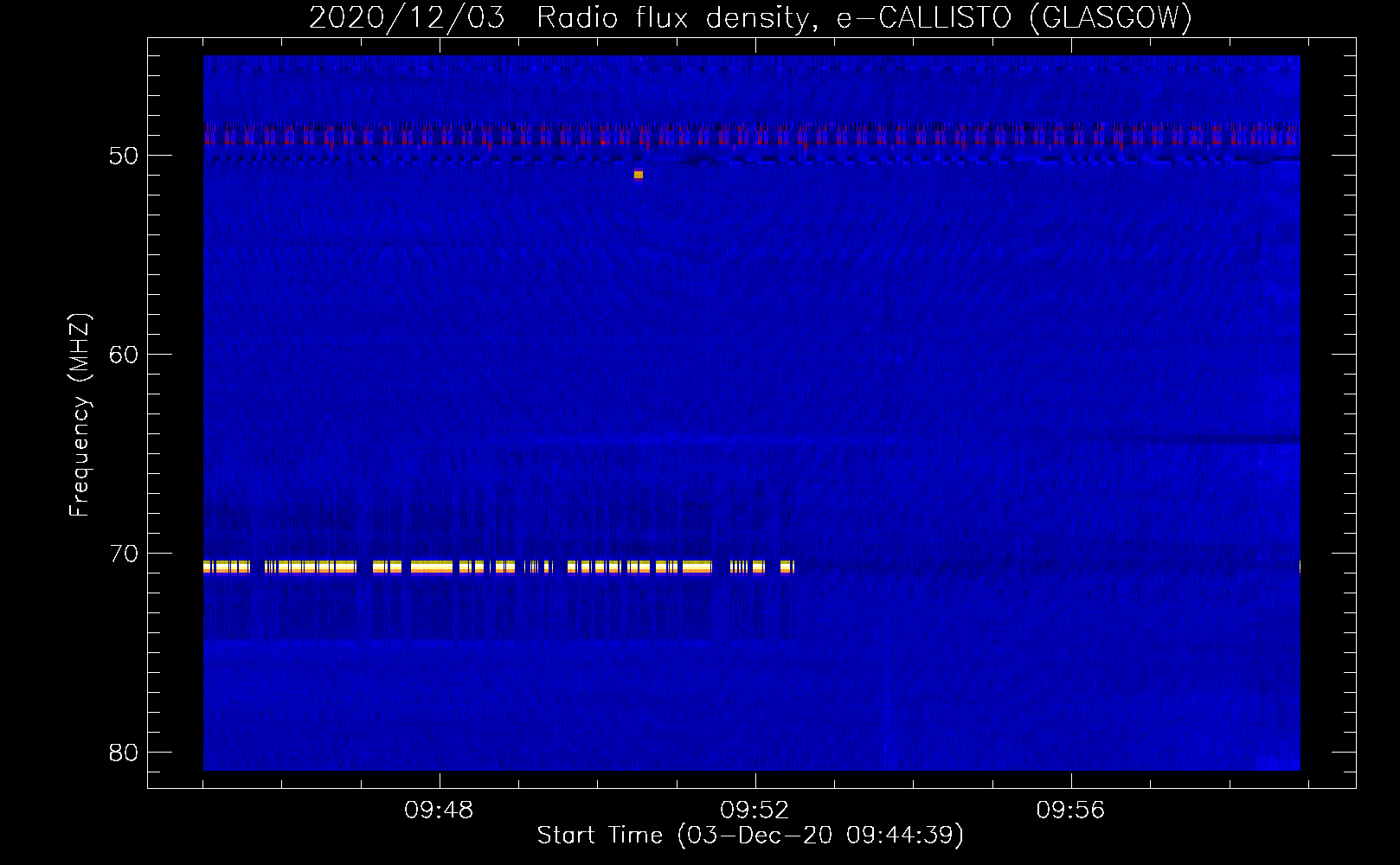This screenshot has height=865, width=1400.
Task: Click the plot title '2020/12/03 Radio flux density, e-CALLISTO (GLASGOW)'
Action: (751, 17)
